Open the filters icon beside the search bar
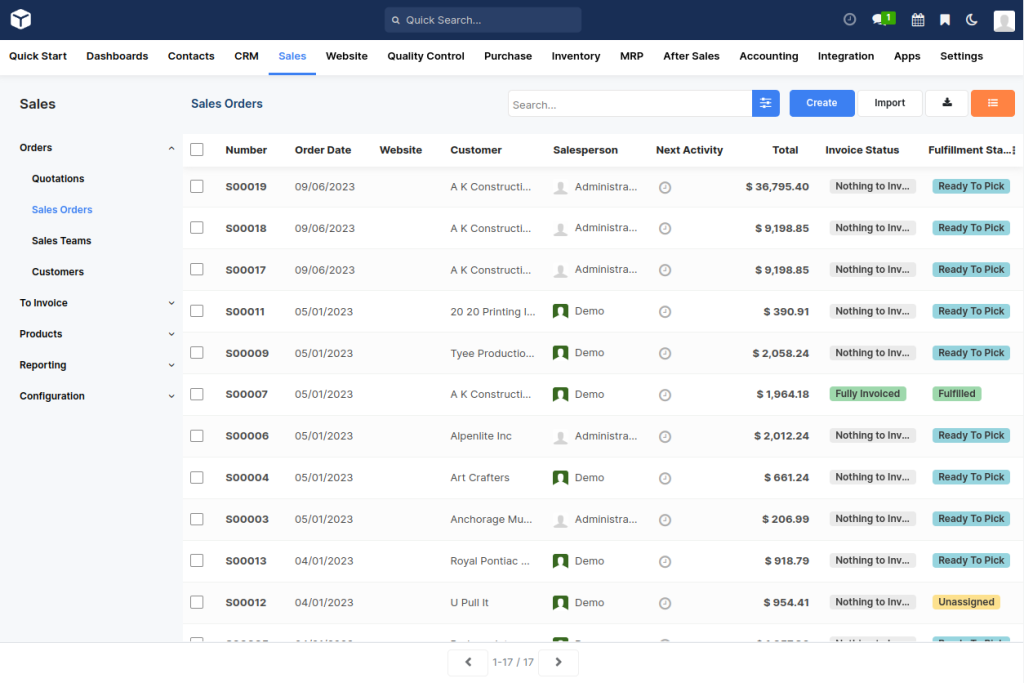Screen dimensions: 1024x683 [766, 103]
